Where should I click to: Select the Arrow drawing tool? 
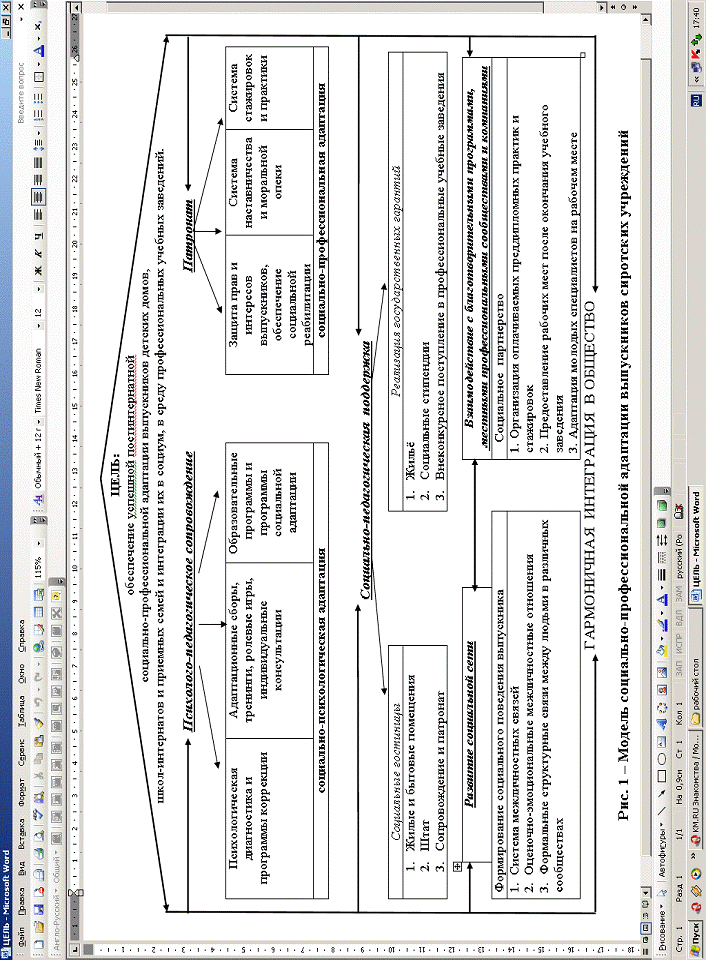(662, 793)
